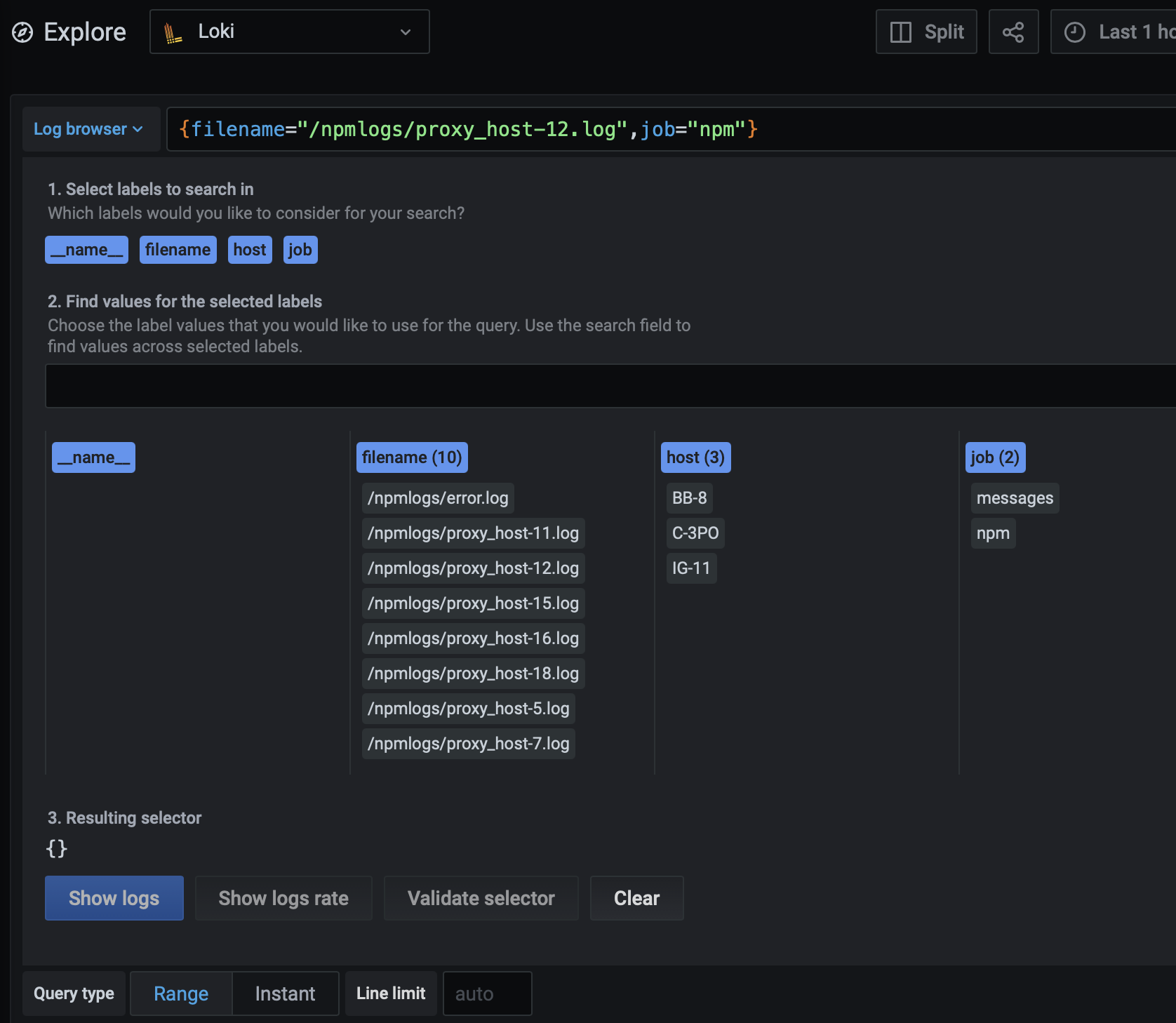Toggle the filename label chip in step 1
Screen dimensions: 1176x1023
pyautogui.click(x=178, y=250)
